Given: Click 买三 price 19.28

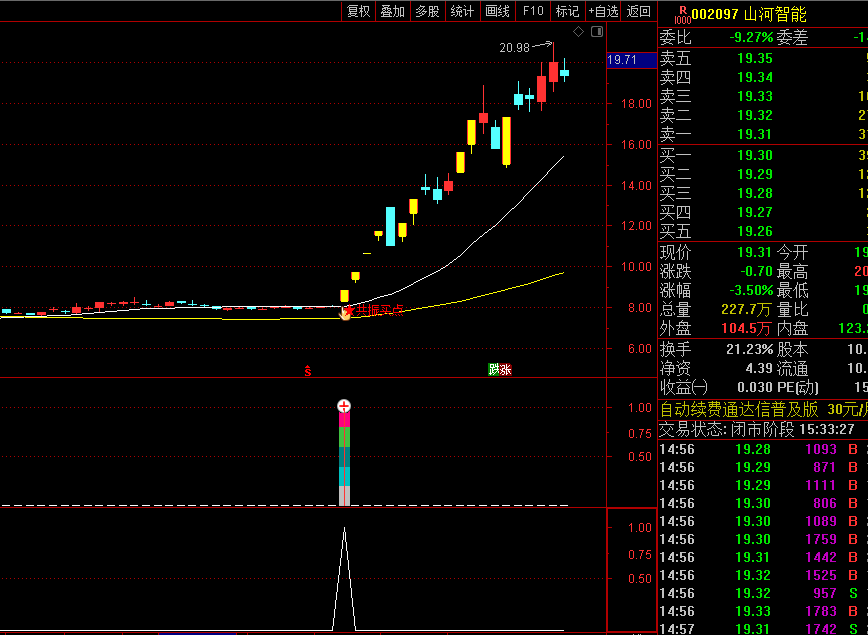Looking at the screenshot, I should pos(755,193).
